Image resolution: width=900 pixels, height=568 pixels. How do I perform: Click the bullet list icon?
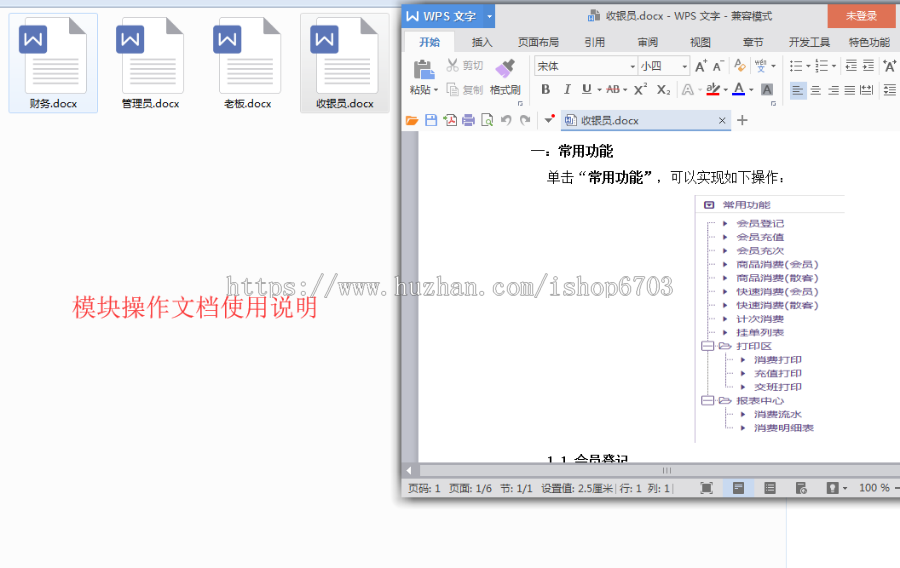(x=796, y=66)
